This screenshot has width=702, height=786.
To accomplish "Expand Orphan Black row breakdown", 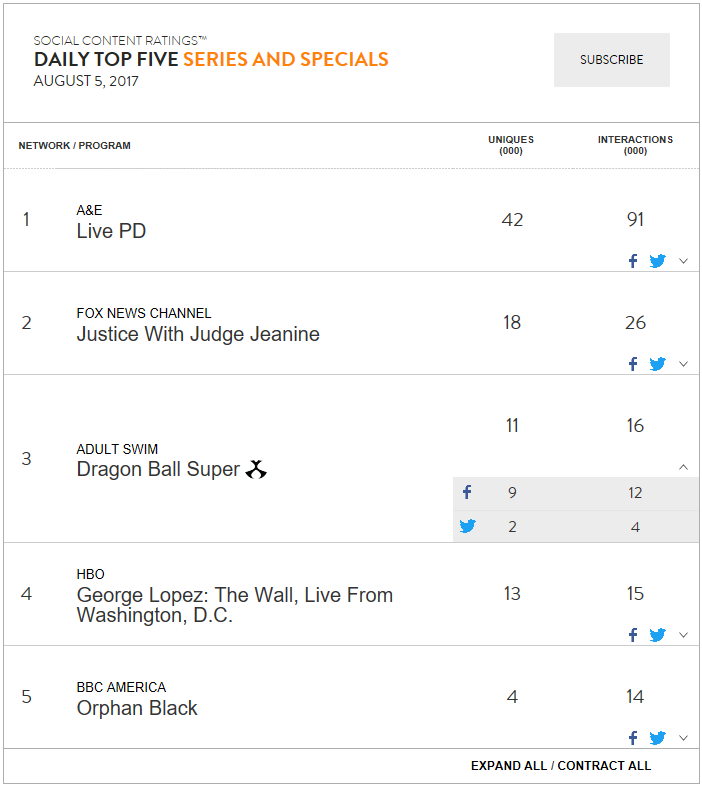I will click(683, 738).
